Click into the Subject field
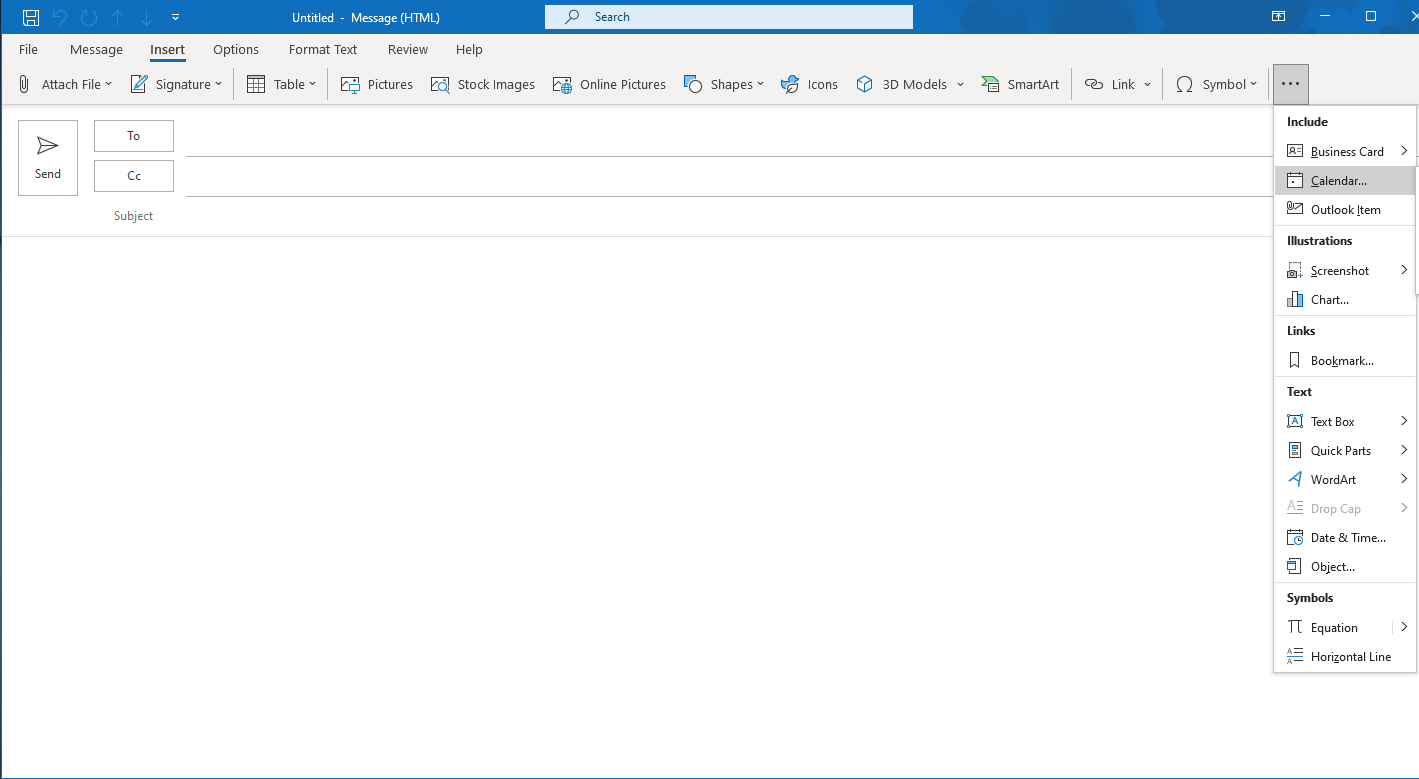The height and width of the screenshot is (779, 1419). (x=700, y=216)
